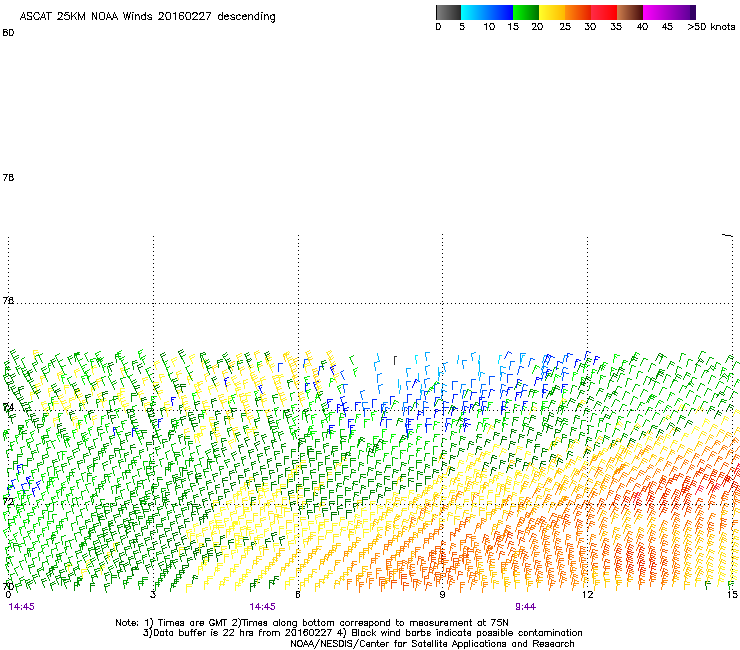Screen dimensions: 740x650
Task: Click the '9' longitude axis label
Action: click(442, 595)
